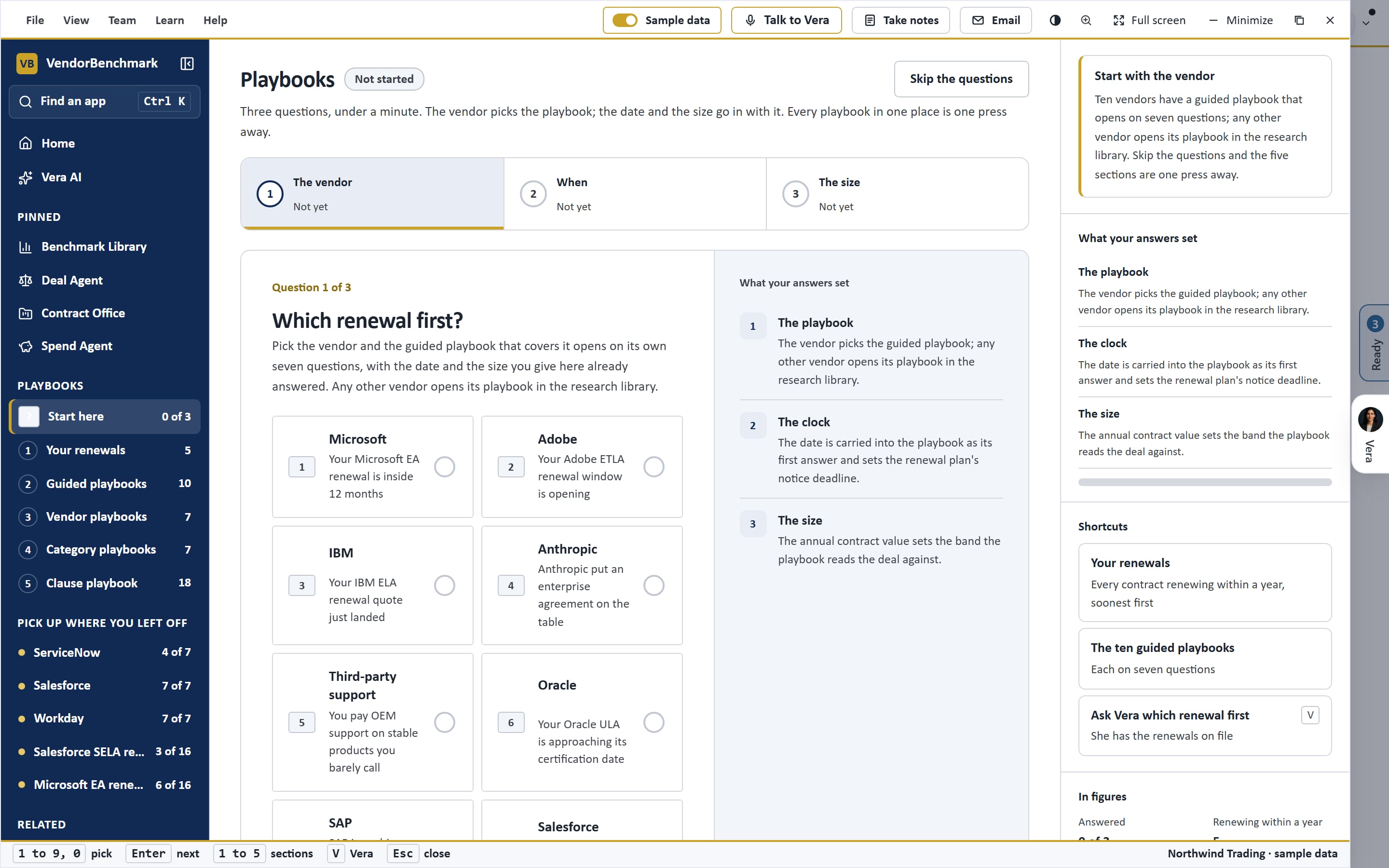Click the answers progress bar in the right panel
Screen dimensions: 1389x868
[x=1205, y=482]
